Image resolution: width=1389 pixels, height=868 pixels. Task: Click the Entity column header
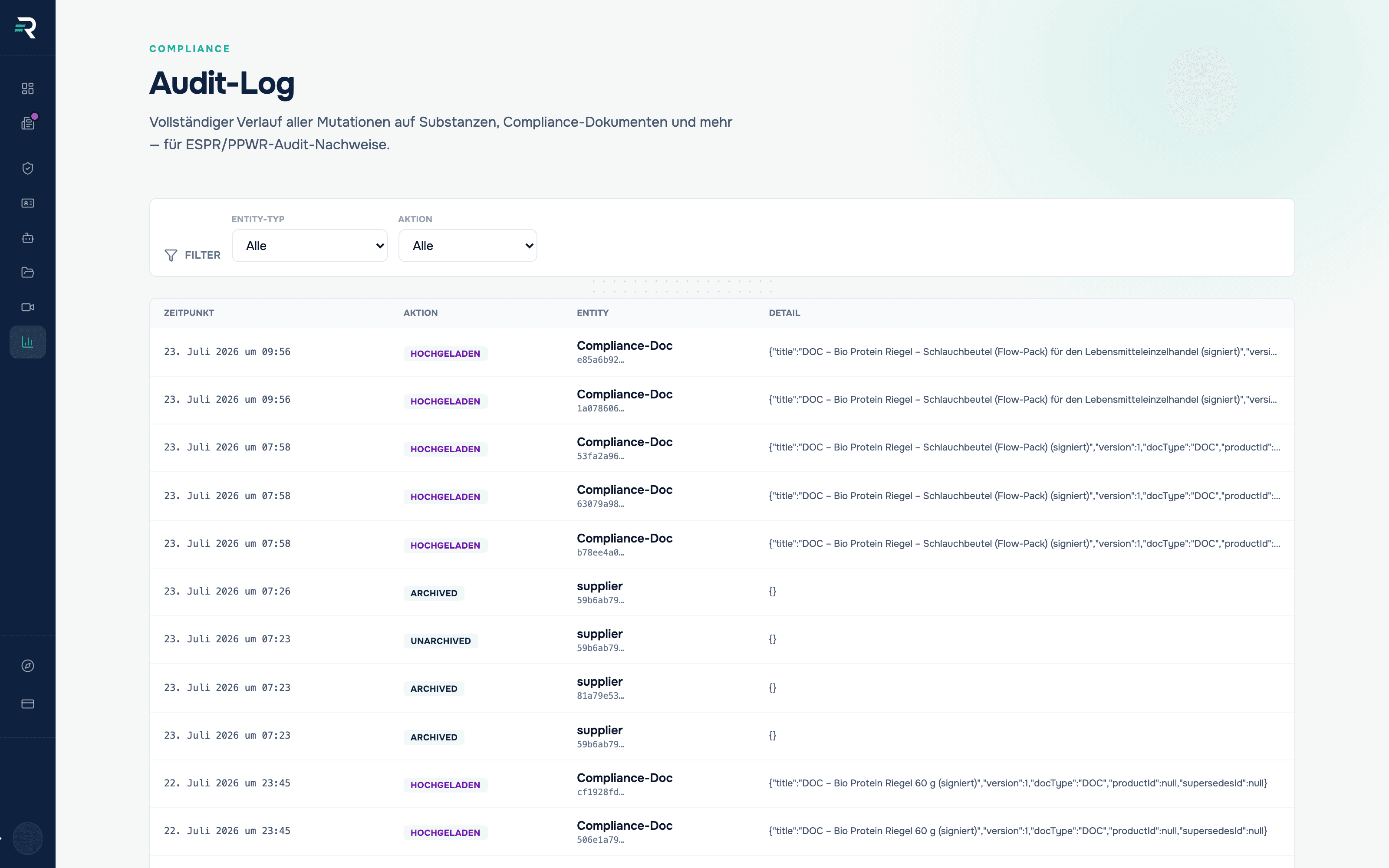point(593,313)
